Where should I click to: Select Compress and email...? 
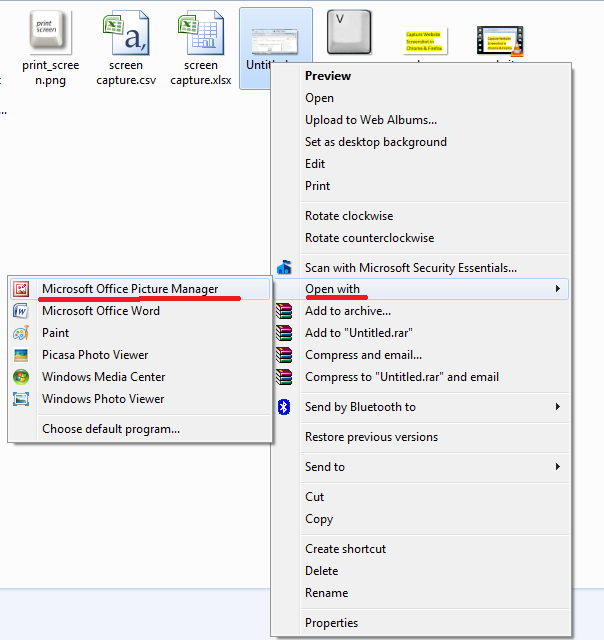(422, 355)
